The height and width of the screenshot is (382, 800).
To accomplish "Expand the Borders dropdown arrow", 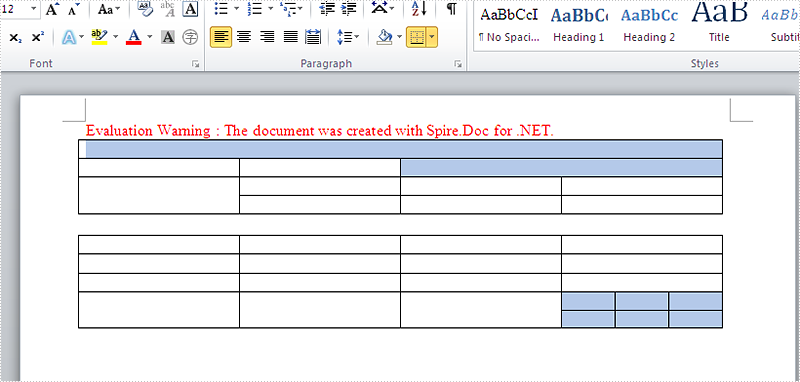I will click(x=432, y=37).
